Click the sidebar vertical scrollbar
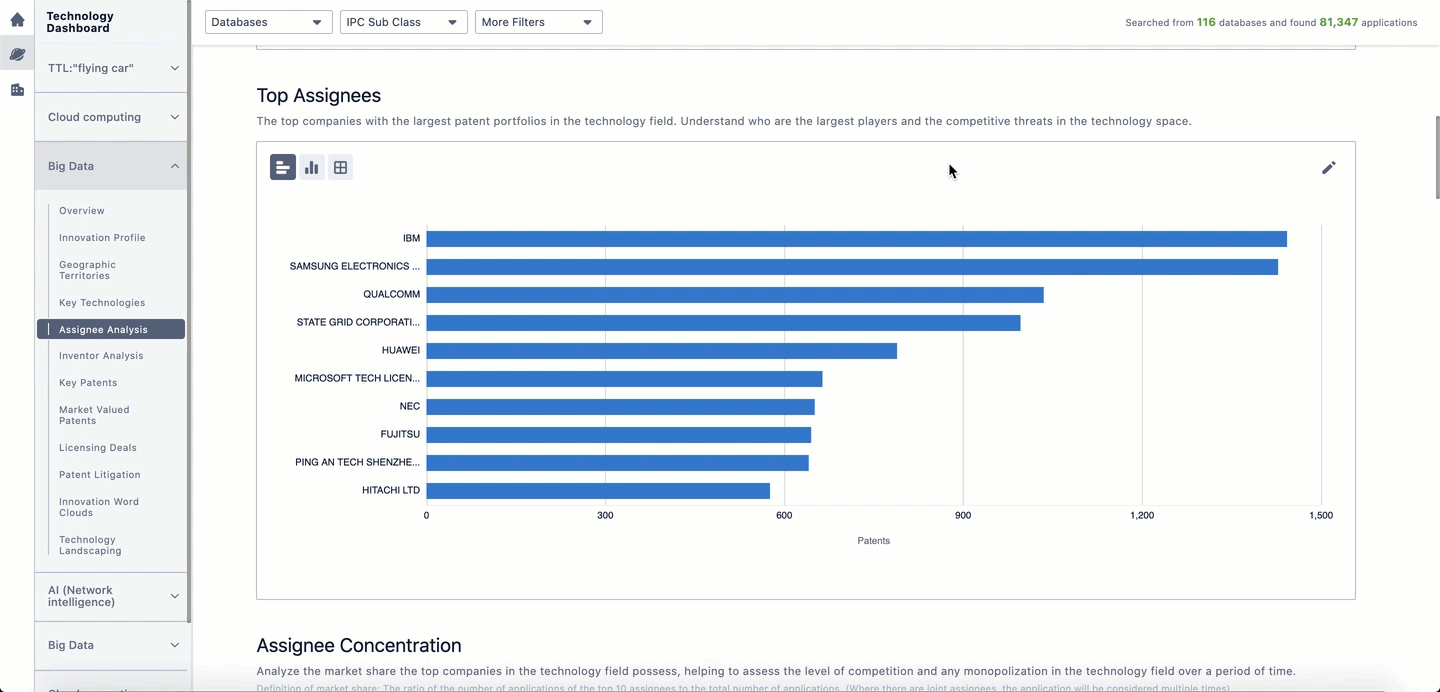1440x692 pixels. (188, 300)
